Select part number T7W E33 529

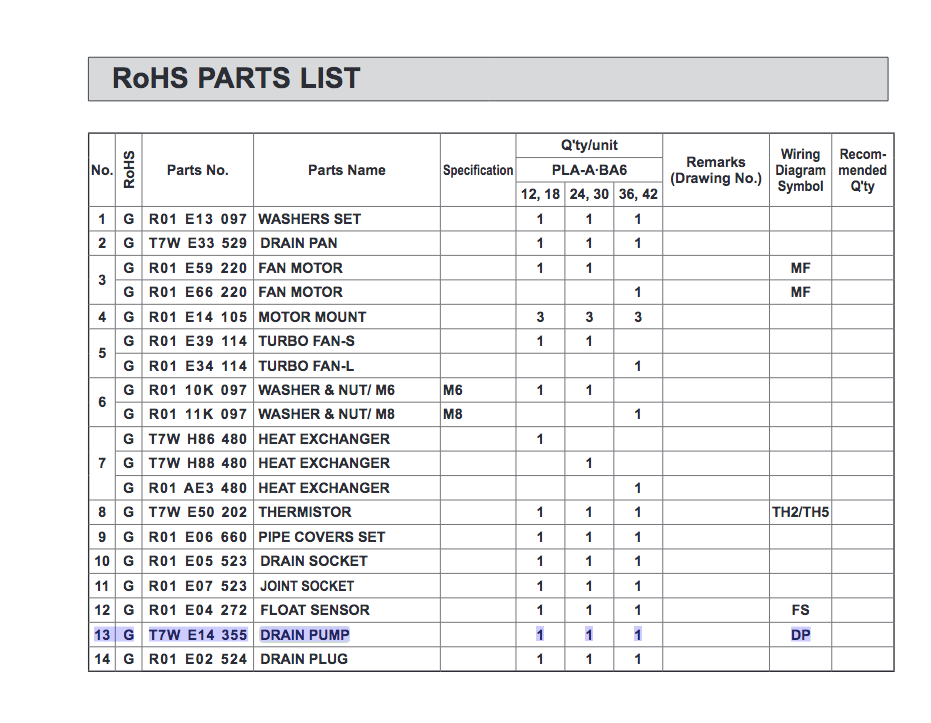[x=198, y=243]
